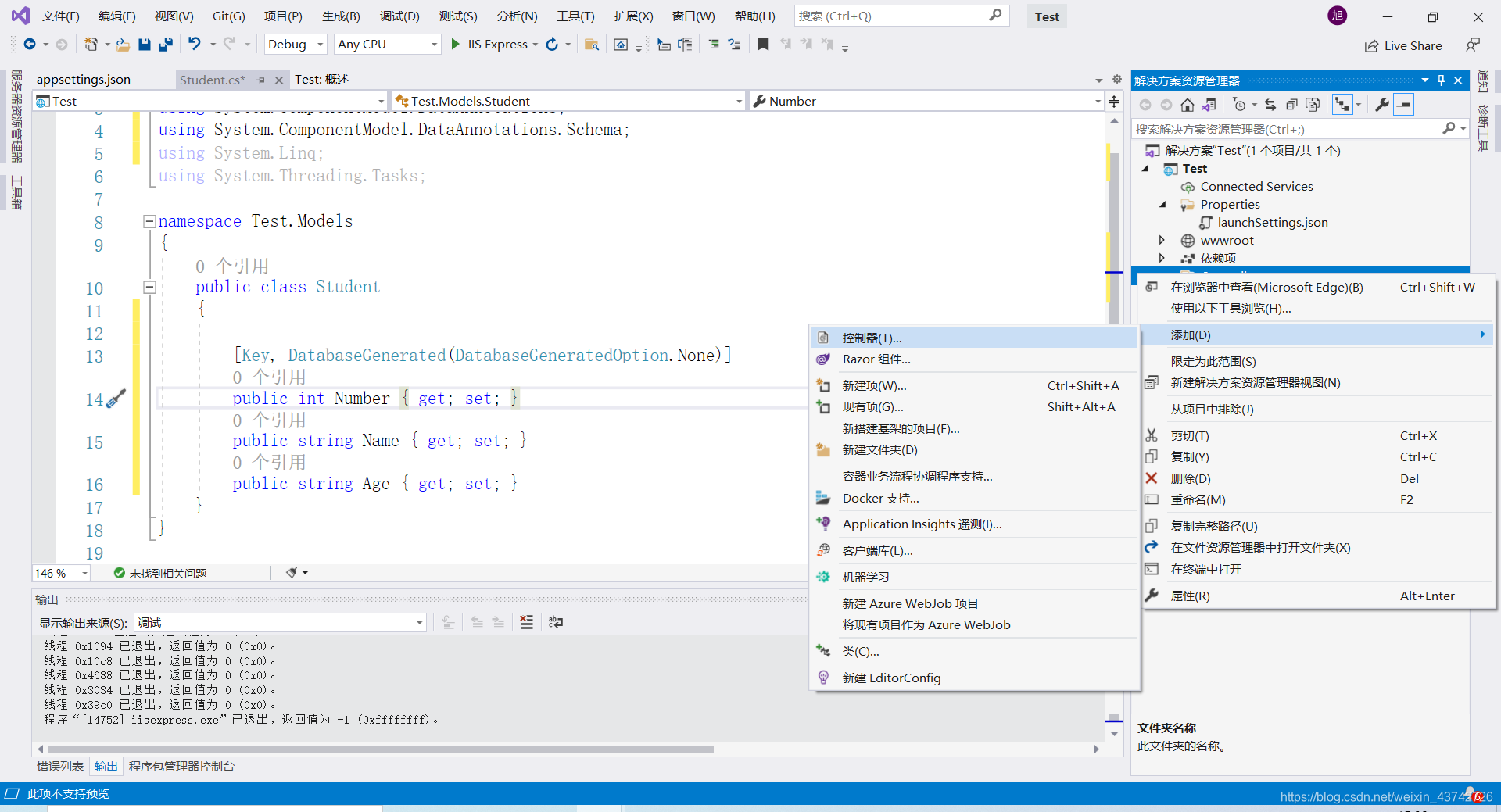Image resolution: width=1501 pixels, height=812 pixels.
Task: Start IIS Express with green play icon
Action: [x=455, y=45]
